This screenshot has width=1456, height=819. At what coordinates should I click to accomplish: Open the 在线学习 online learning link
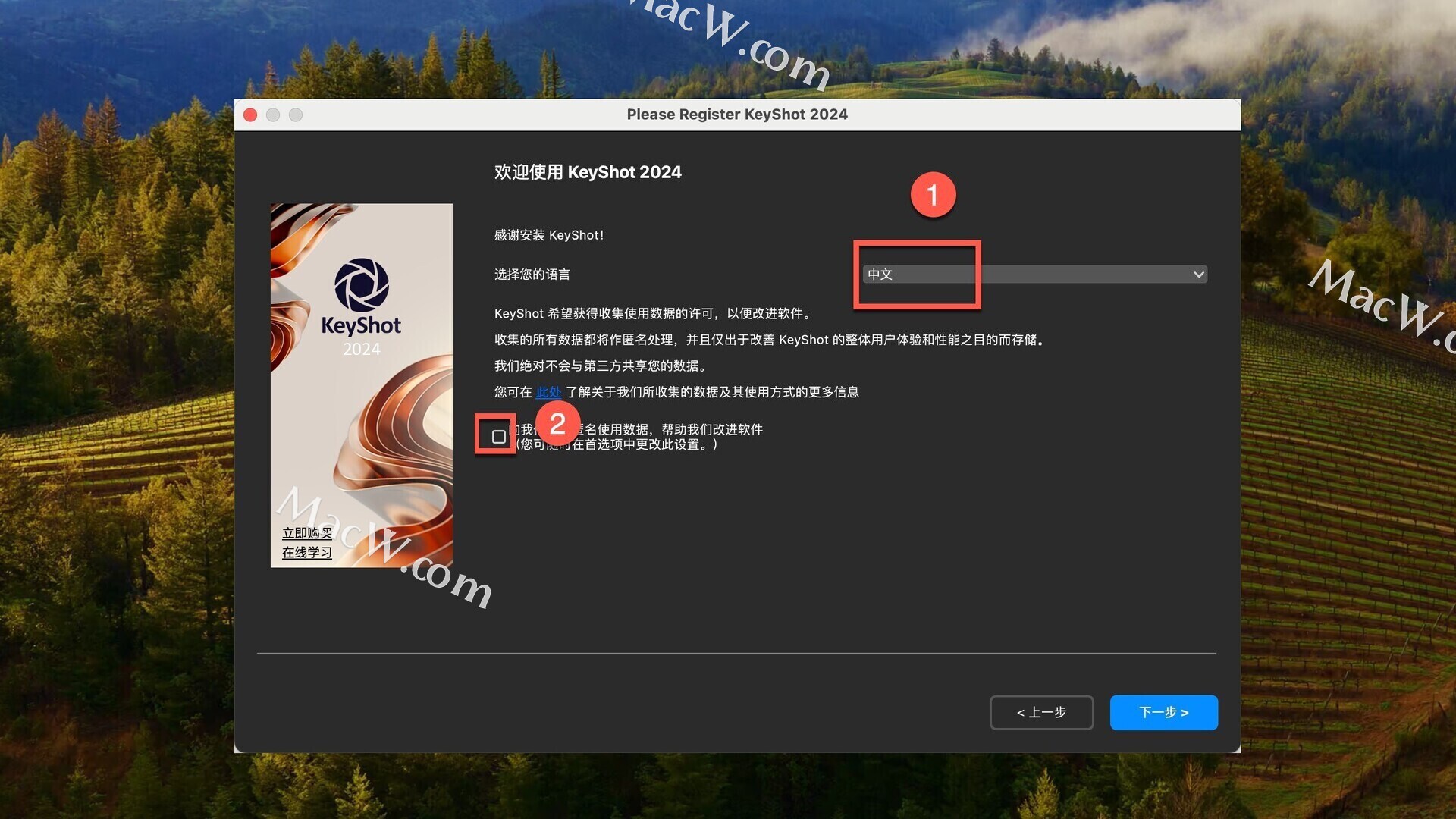(x=307, y=553)
